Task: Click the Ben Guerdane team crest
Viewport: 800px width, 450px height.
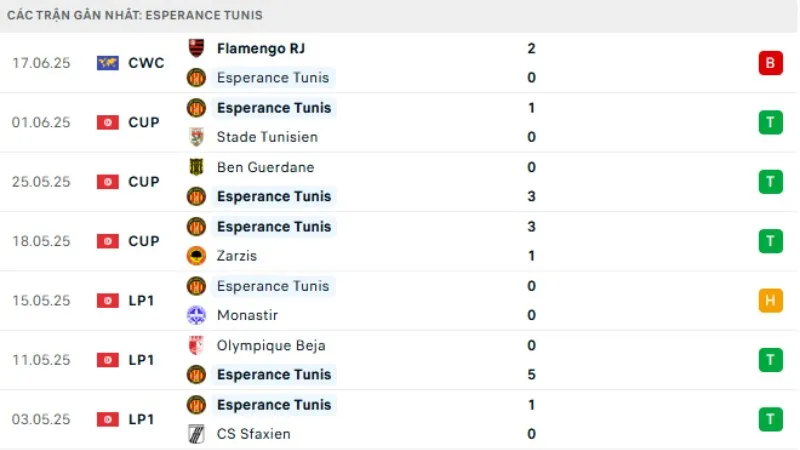Action: coord(196,167)
